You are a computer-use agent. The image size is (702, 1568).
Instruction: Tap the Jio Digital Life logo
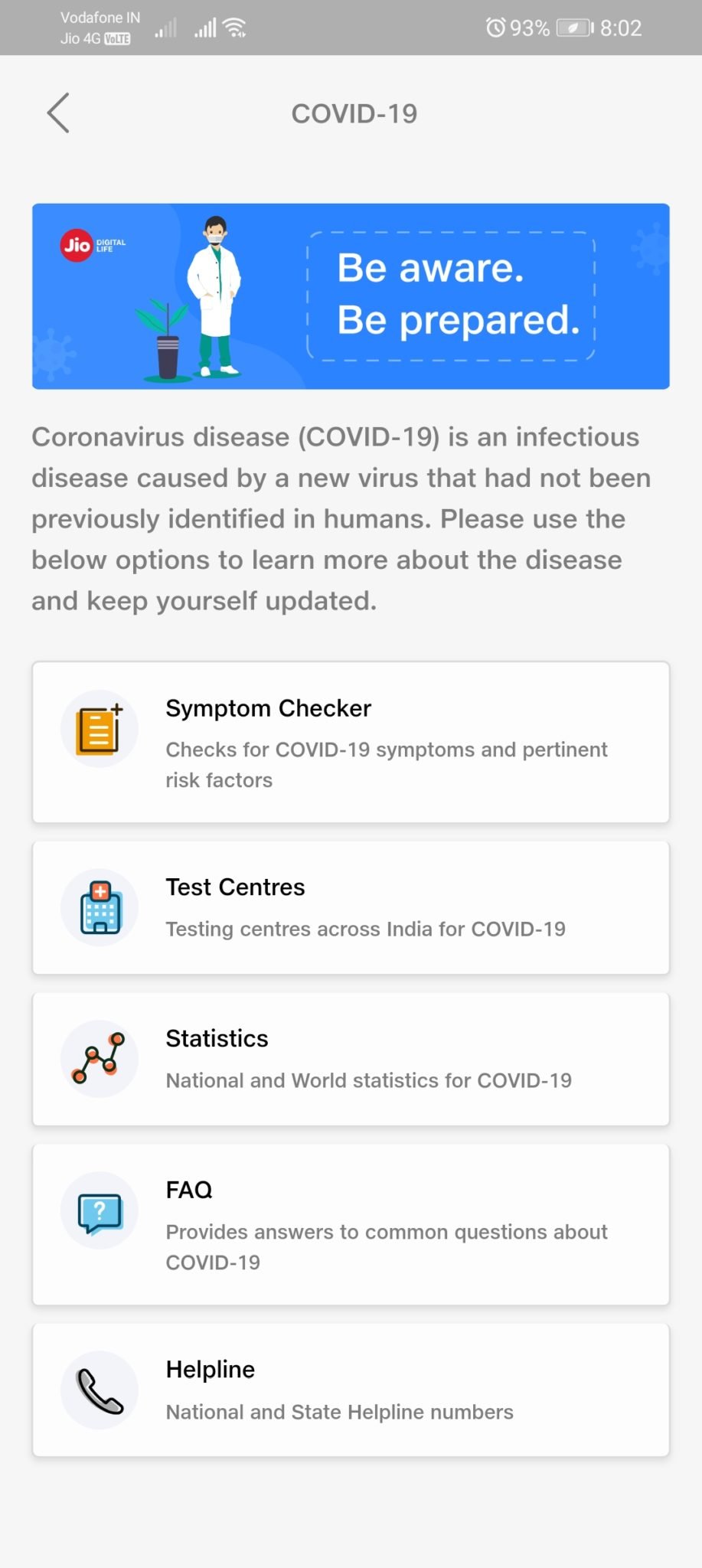point(92,246)
